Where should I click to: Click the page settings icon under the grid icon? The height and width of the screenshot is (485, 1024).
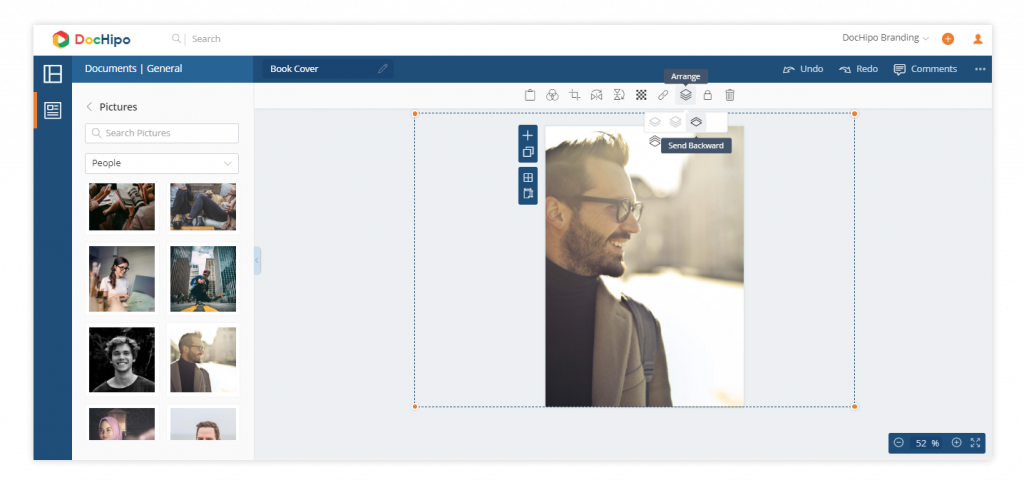[528, 193]
